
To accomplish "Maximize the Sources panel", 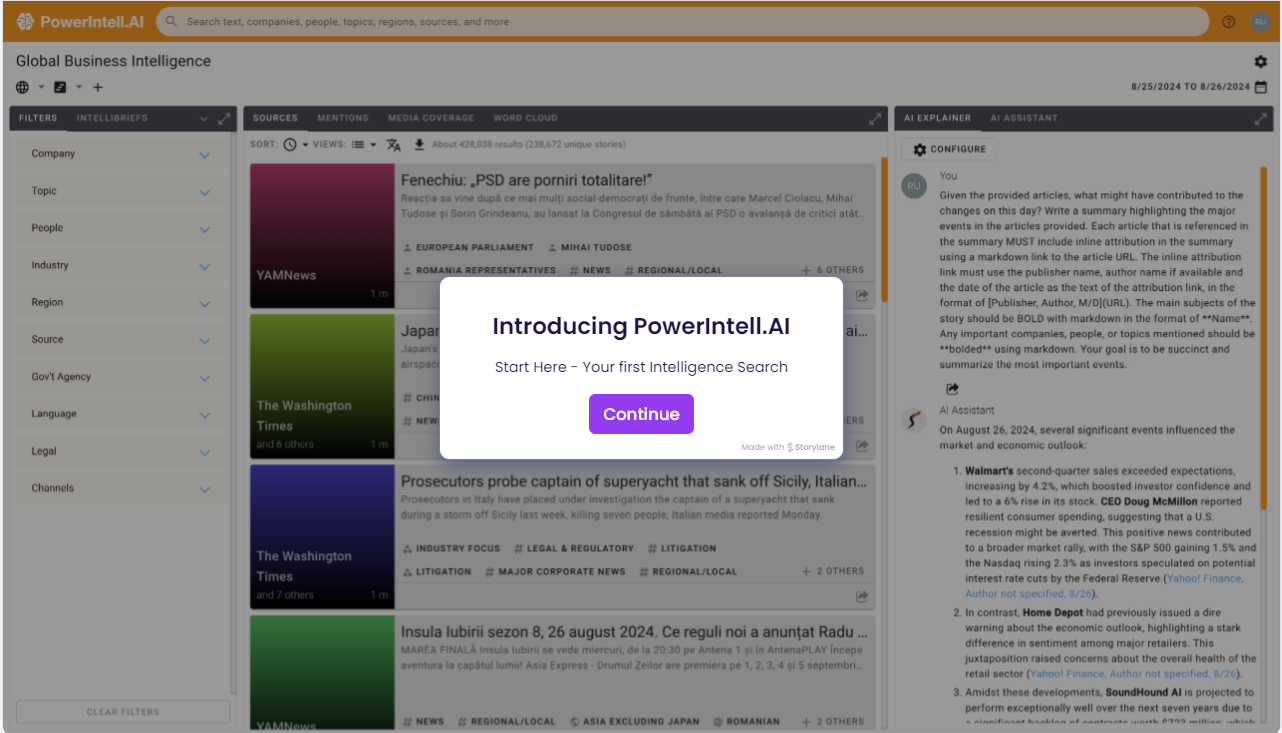I will point(875,119).
